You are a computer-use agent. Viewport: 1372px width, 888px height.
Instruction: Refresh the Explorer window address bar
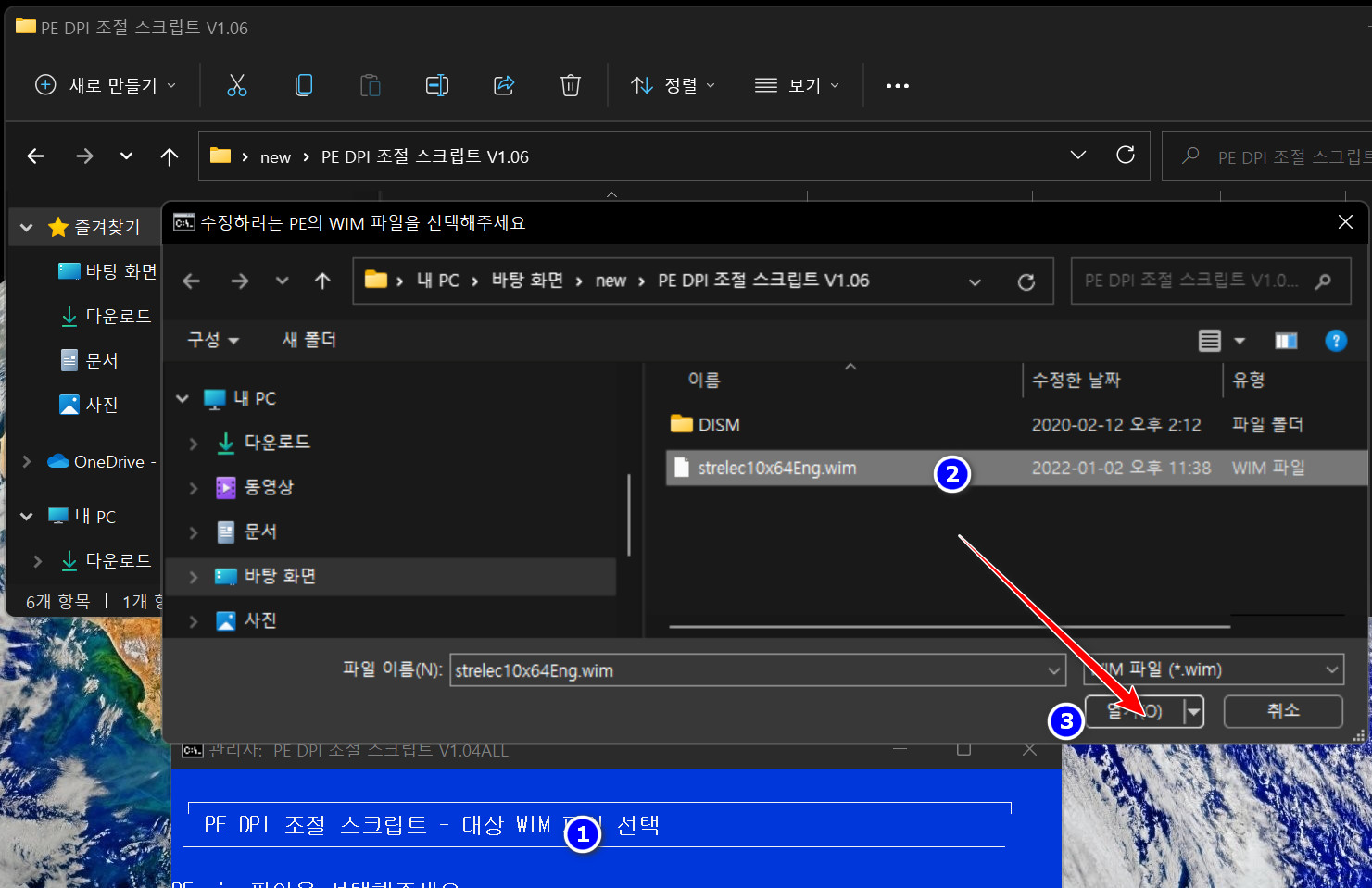coord(1126,155)
